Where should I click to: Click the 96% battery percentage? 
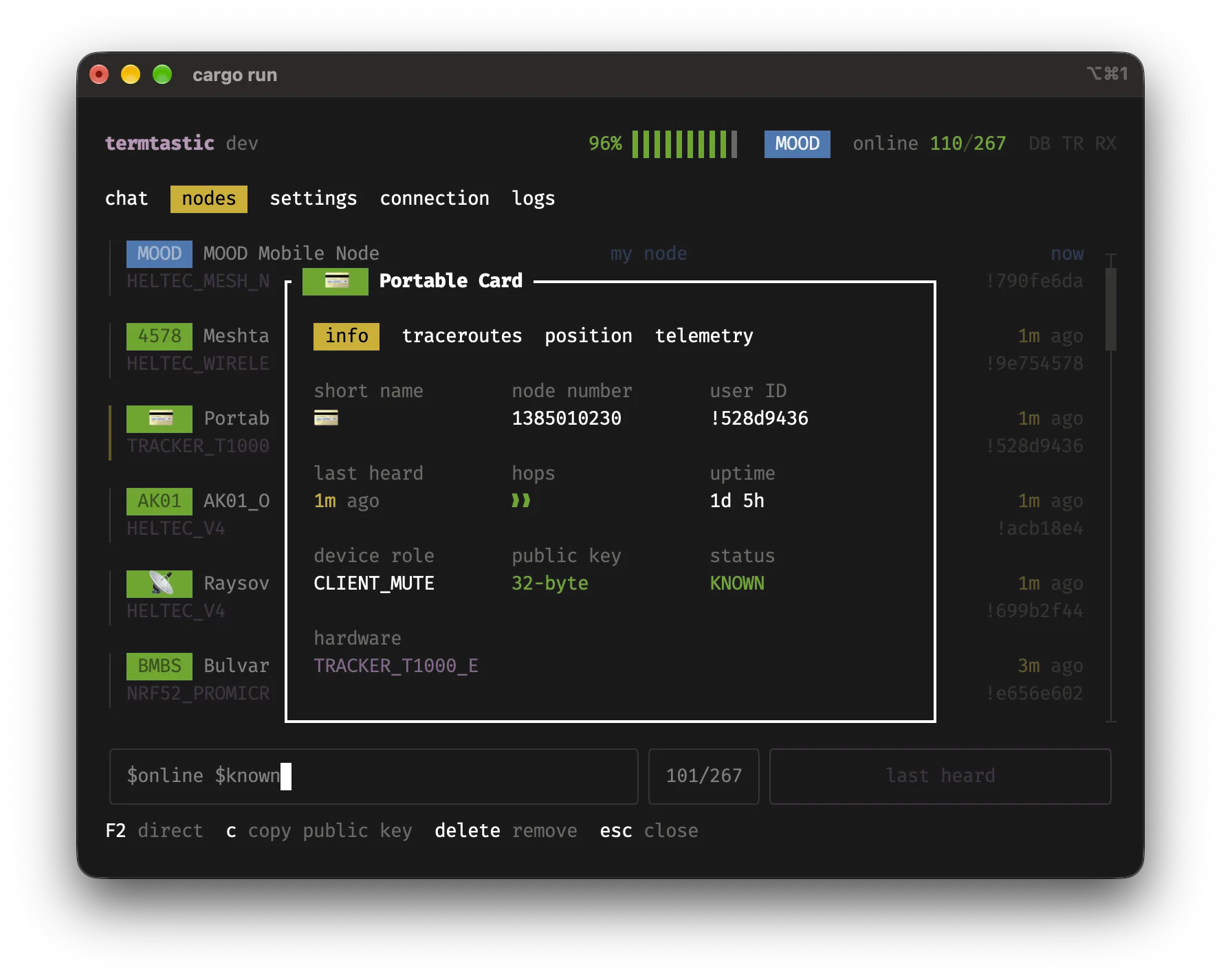point(605,144)
